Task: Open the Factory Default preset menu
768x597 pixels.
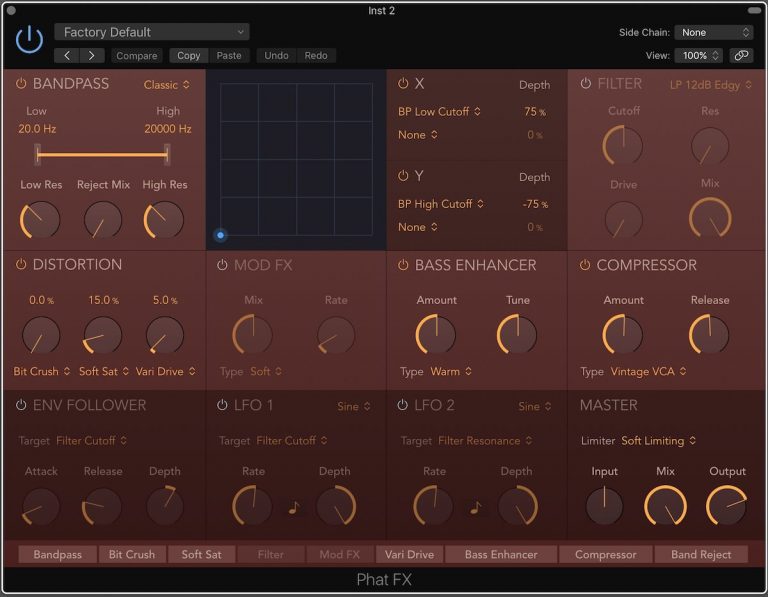Action: (x=152, y=32)
